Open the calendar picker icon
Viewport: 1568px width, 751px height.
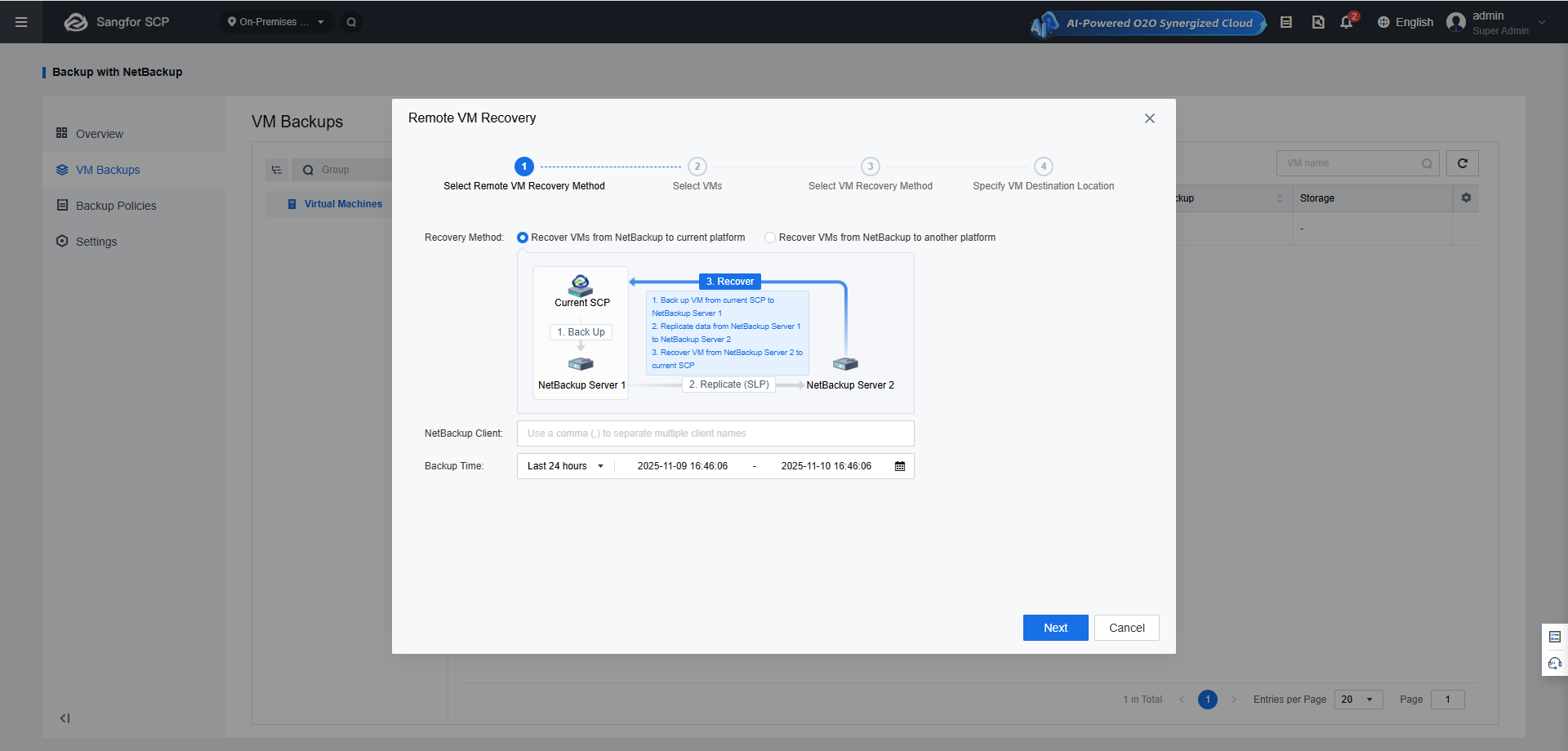(900, 466)
